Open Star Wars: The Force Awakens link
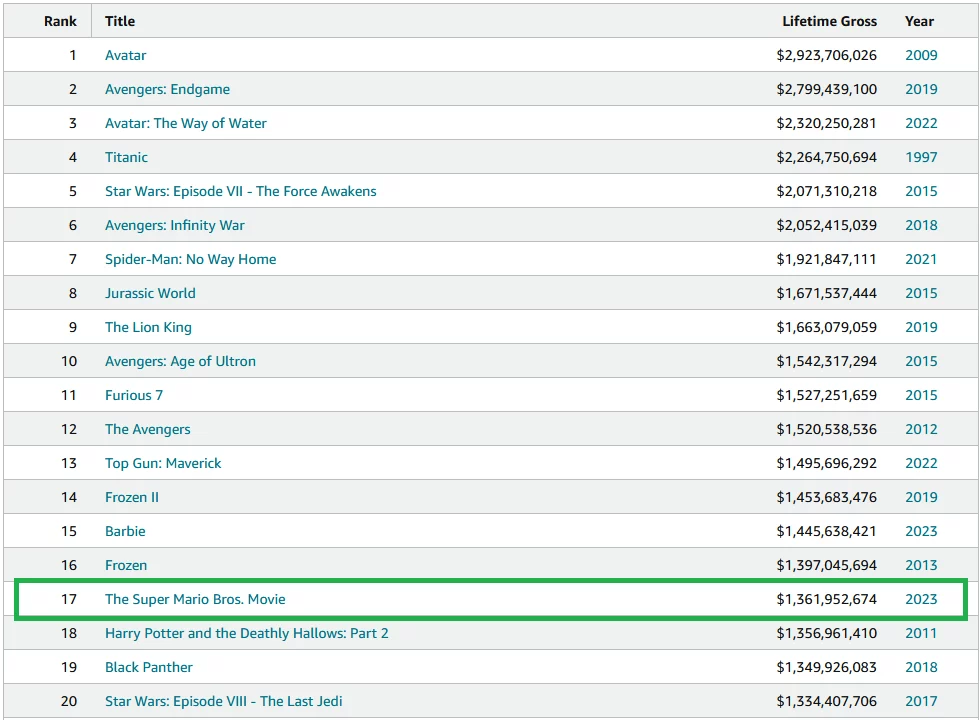 coord(240,191)
